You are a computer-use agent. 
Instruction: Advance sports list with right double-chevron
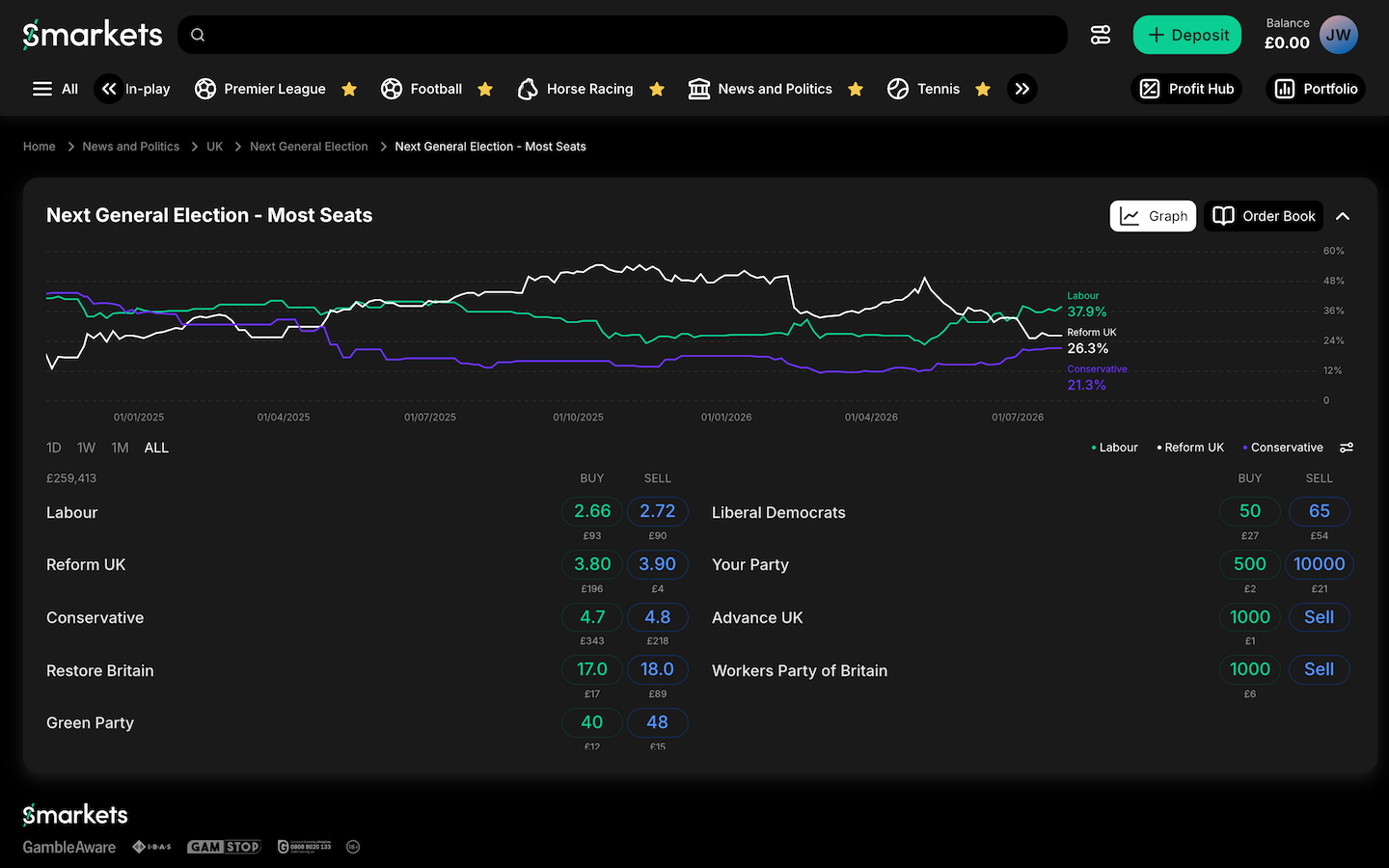(1022, 89)
